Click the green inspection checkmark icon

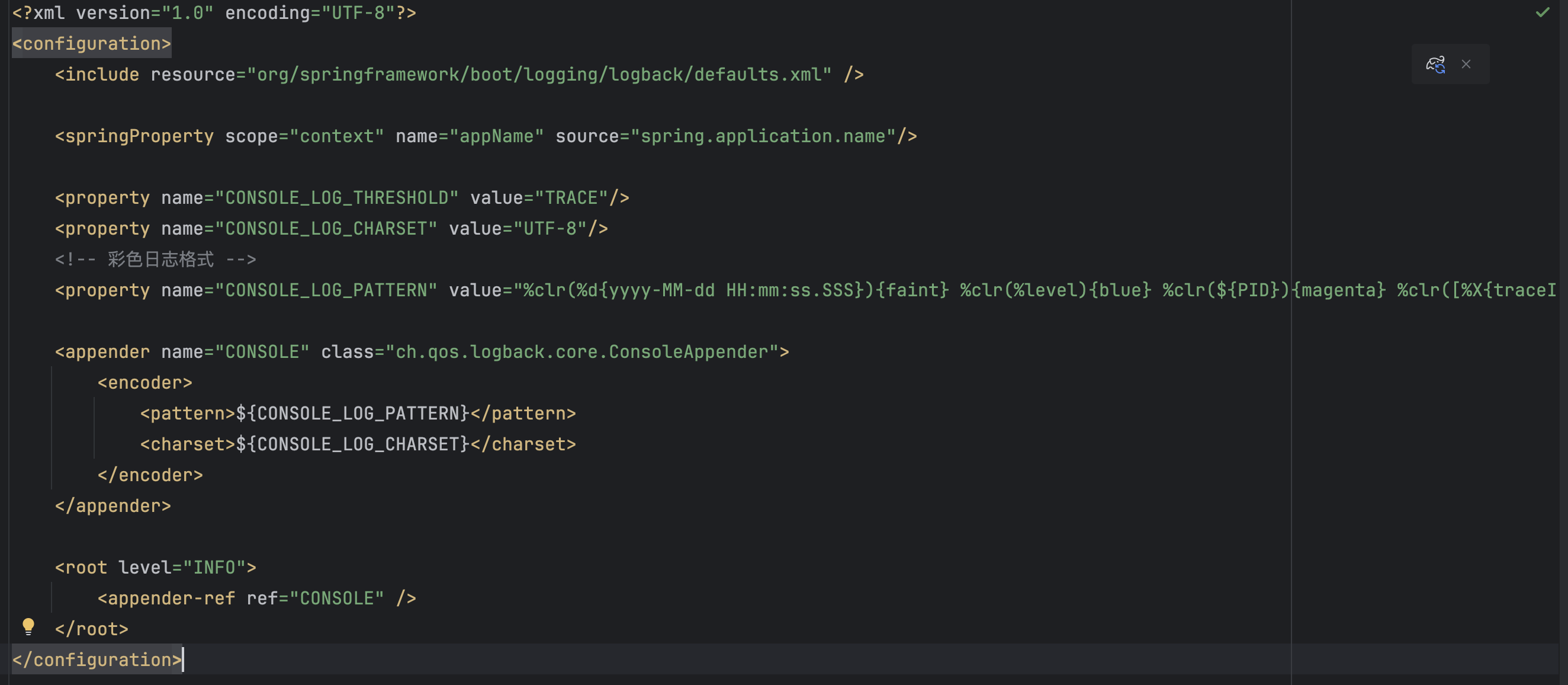click(x=1543, y=12)
